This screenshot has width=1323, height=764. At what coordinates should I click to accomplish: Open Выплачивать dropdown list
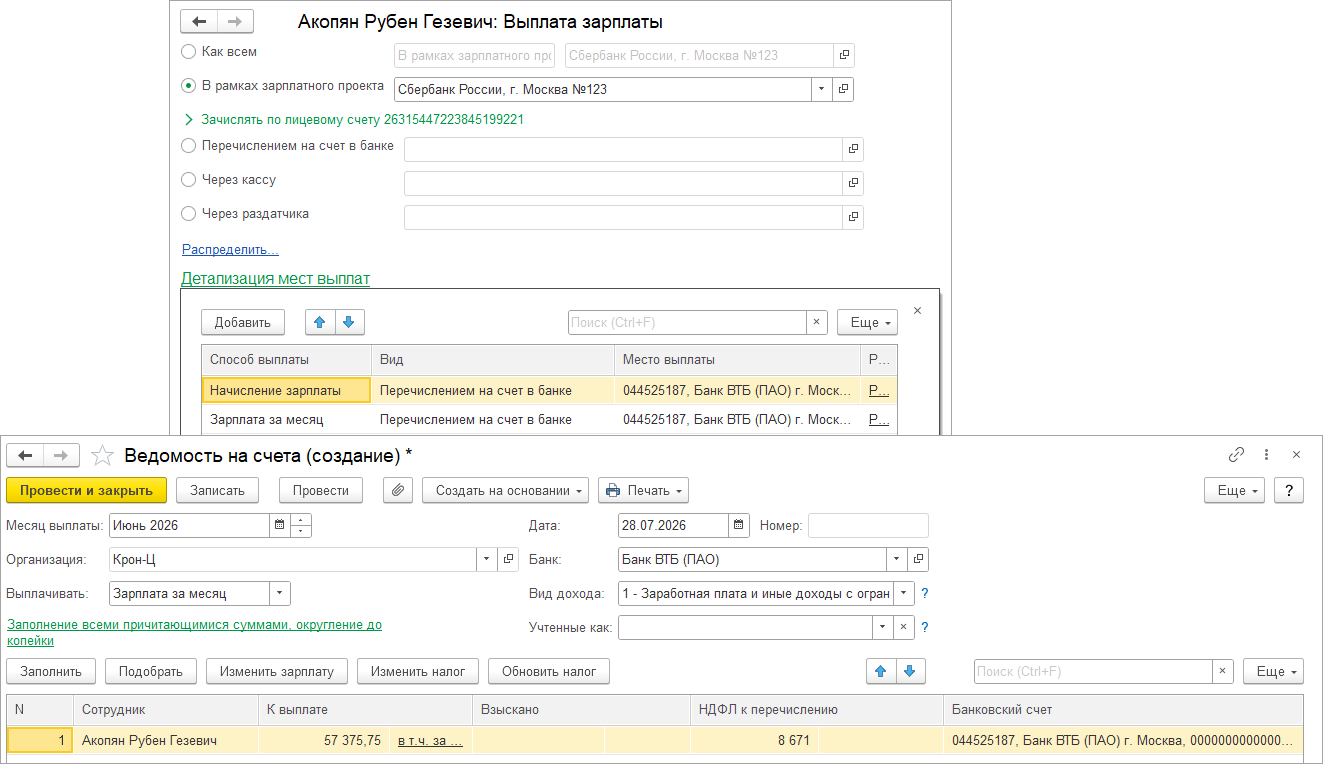click(x=280, y=593)
